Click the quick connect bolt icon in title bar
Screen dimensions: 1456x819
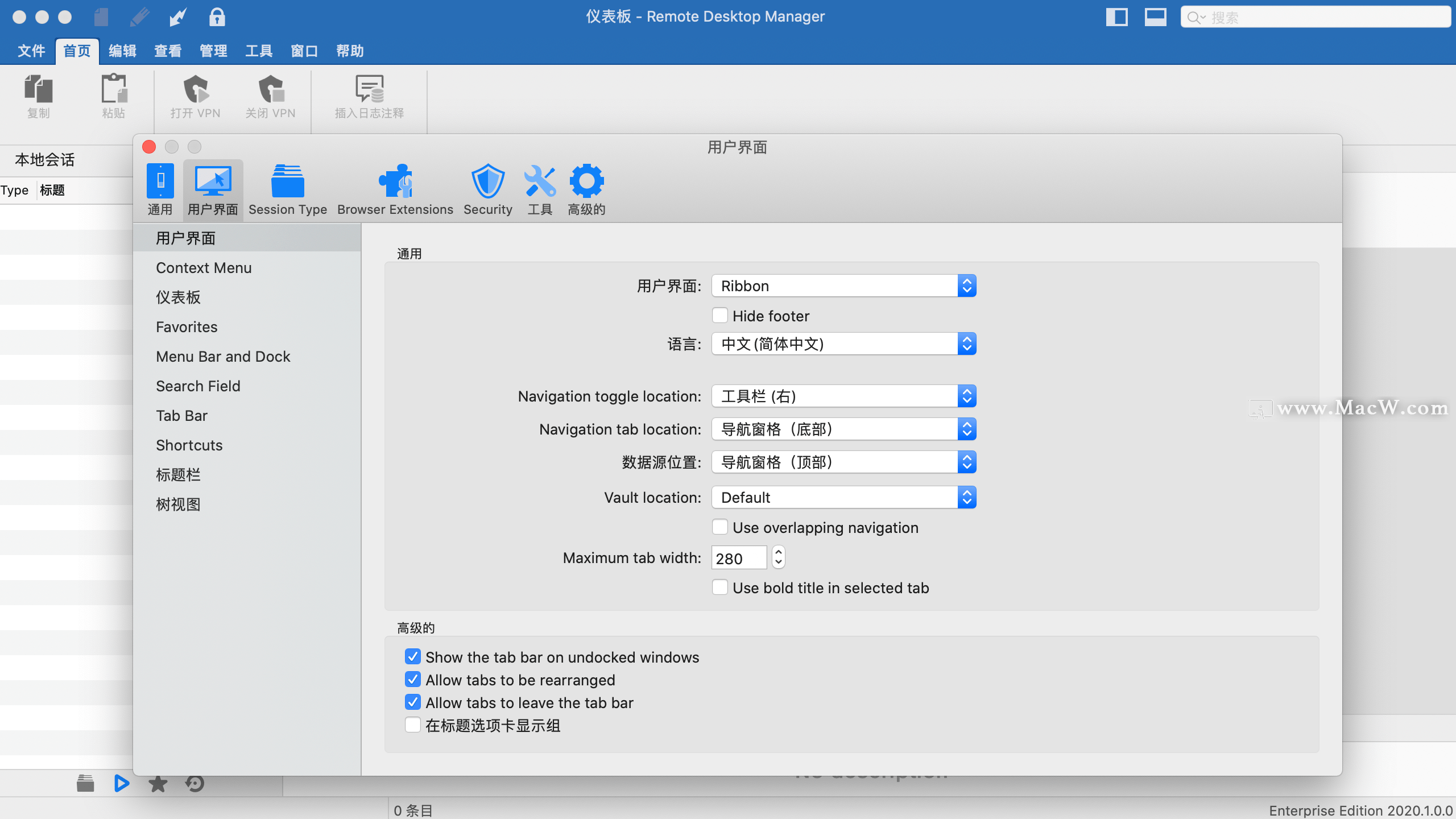178,17
